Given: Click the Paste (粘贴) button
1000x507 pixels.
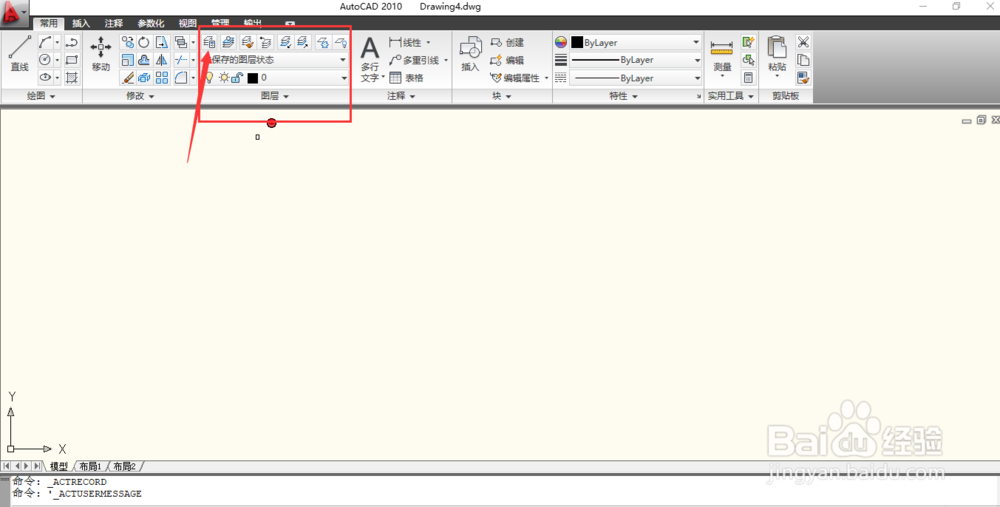Looking at the screenshot, I should click(777, 56).
